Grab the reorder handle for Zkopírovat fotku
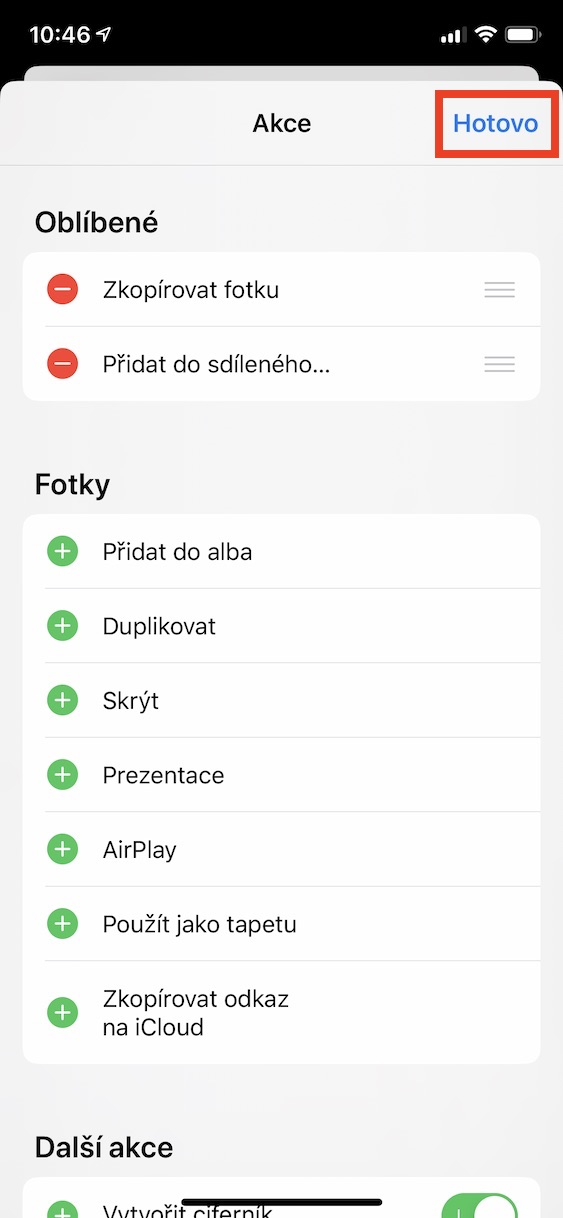The height and width of the screenshot is (1218, 563). click(x=499, y=290)
